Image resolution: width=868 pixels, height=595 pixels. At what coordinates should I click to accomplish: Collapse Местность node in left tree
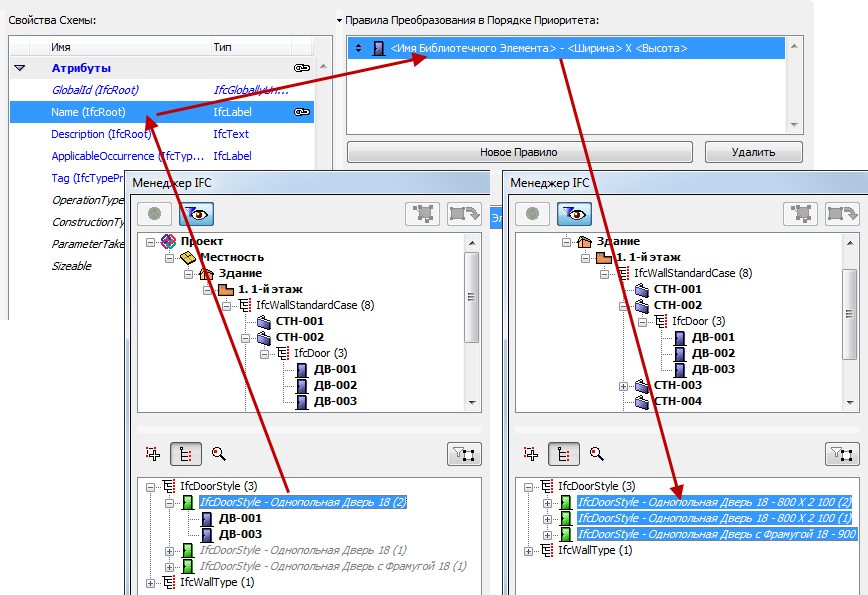(x=169, y=258)
